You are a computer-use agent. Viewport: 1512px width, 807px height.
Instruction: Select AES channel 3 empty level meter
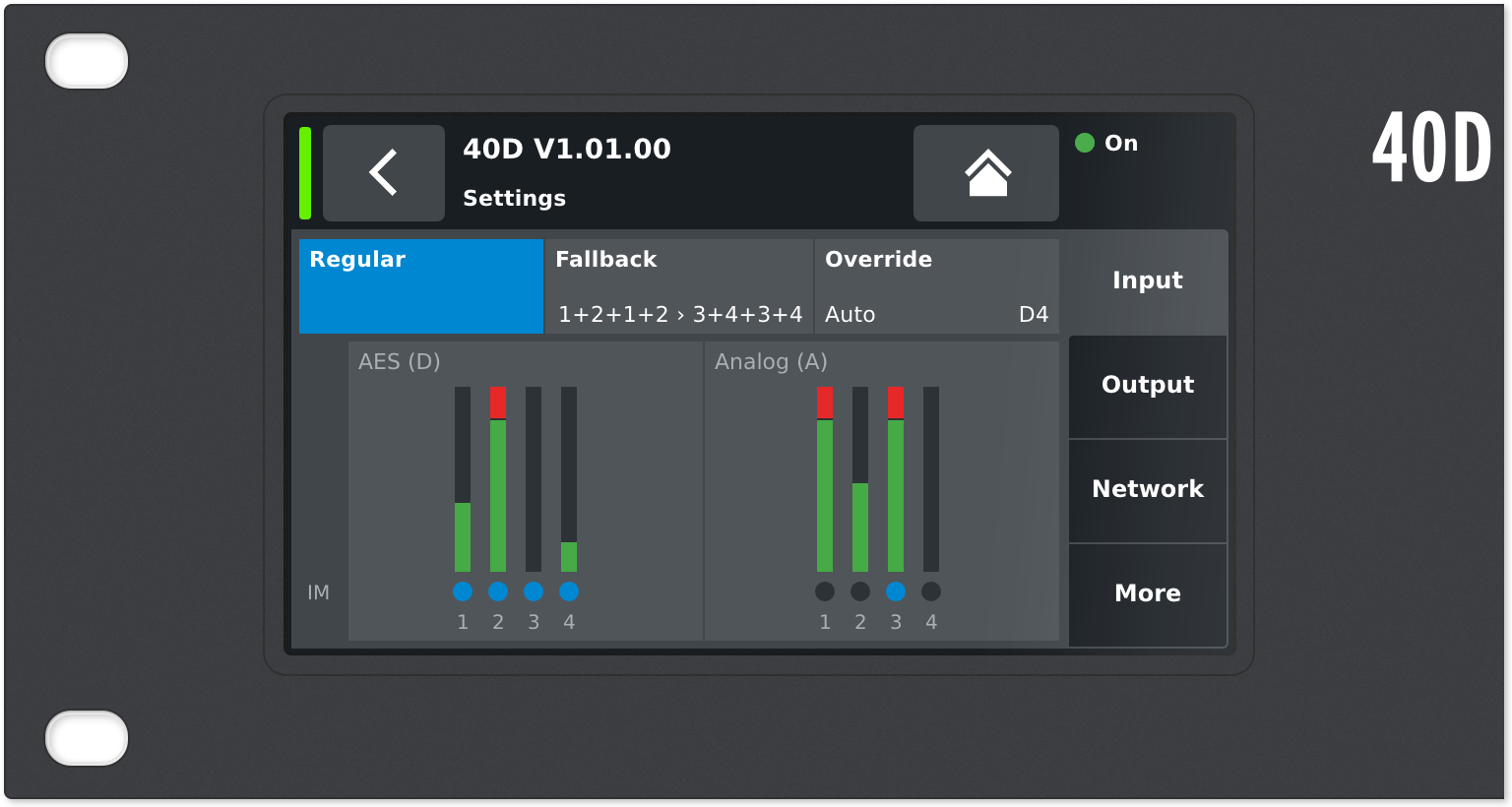[x=534, y=479]
